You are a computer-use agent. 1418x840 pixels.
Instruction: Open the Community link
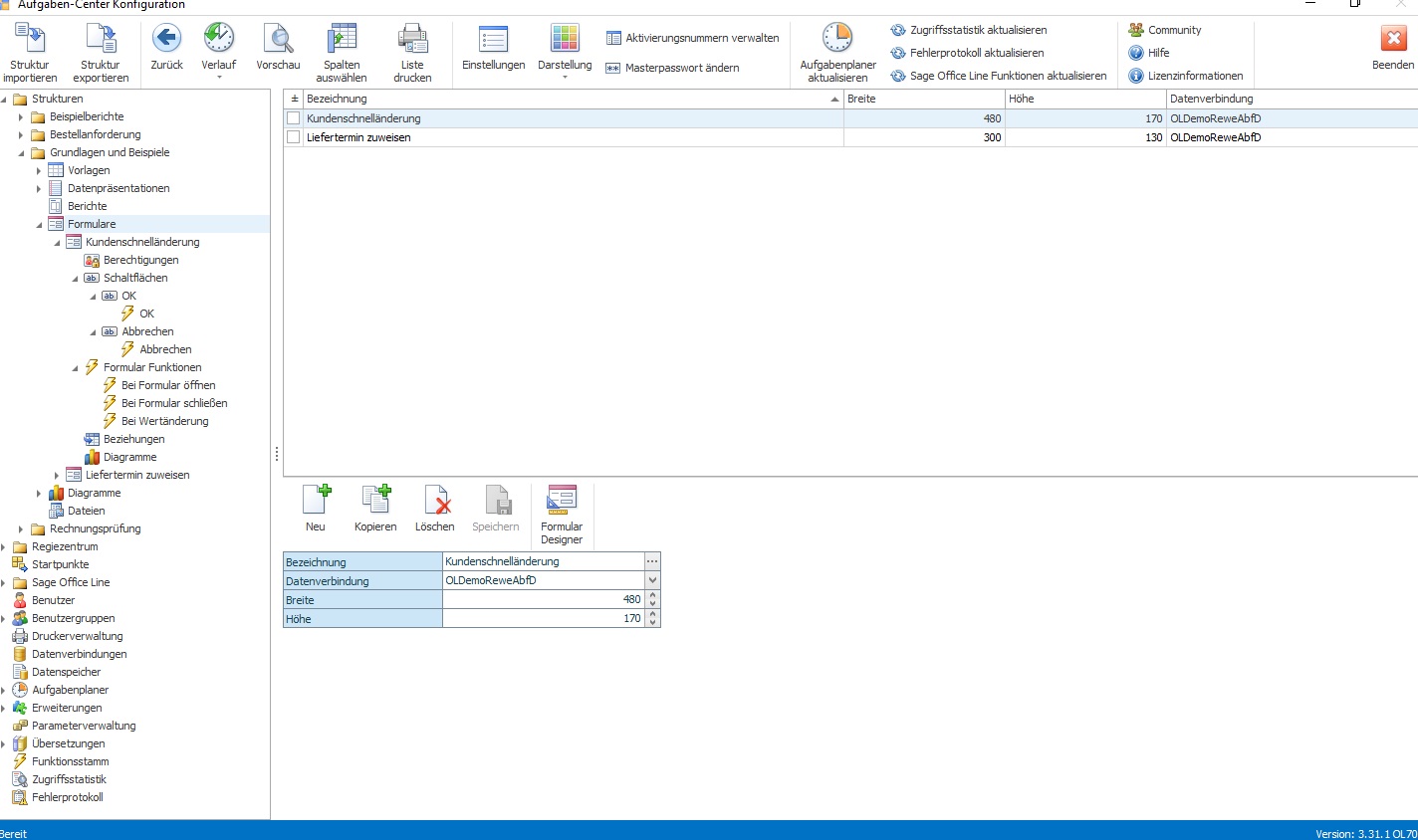point(1165,30)
